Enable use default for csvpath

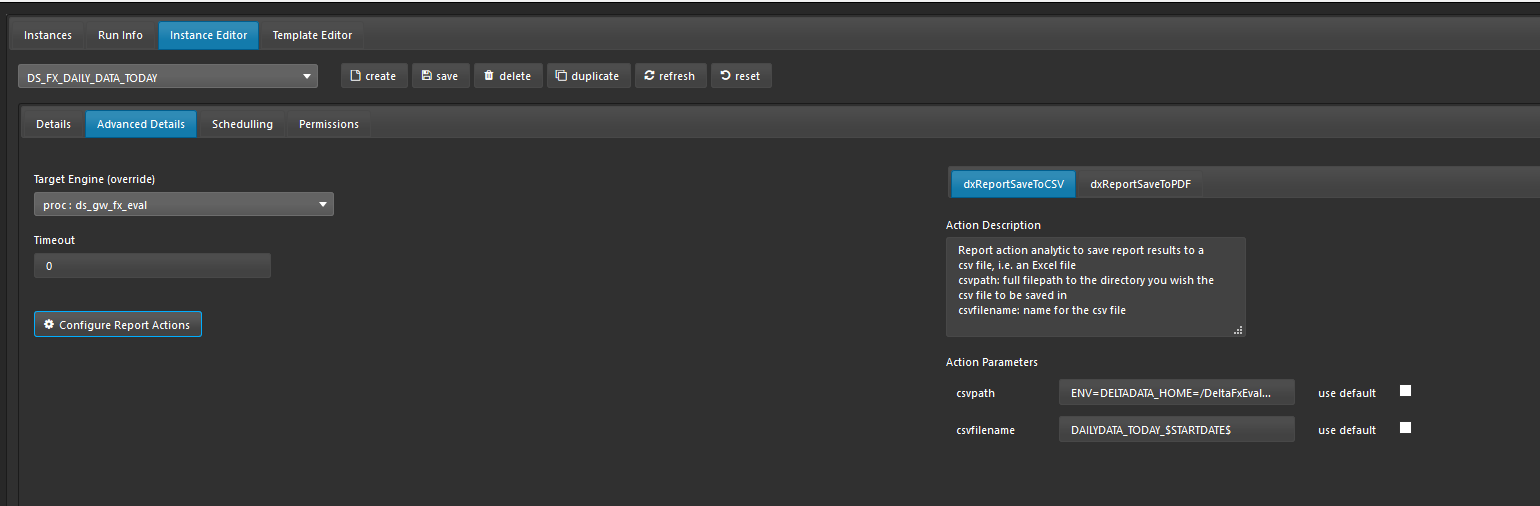pos(1405,391)
